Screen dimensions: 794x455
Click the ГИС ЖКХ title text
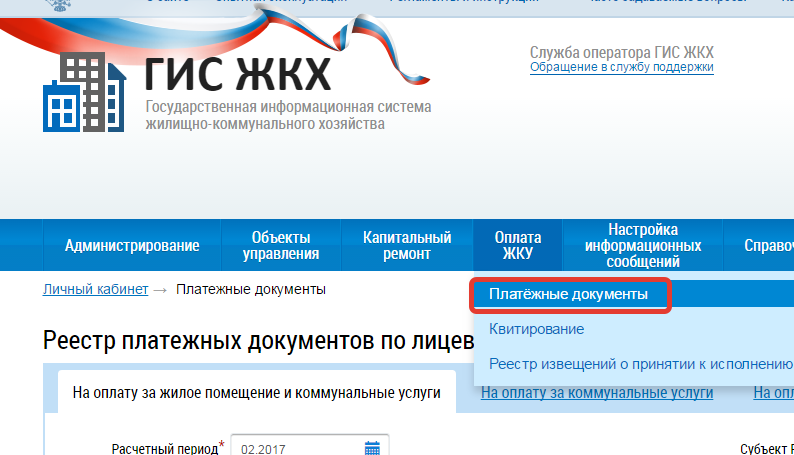pos(237,74)
